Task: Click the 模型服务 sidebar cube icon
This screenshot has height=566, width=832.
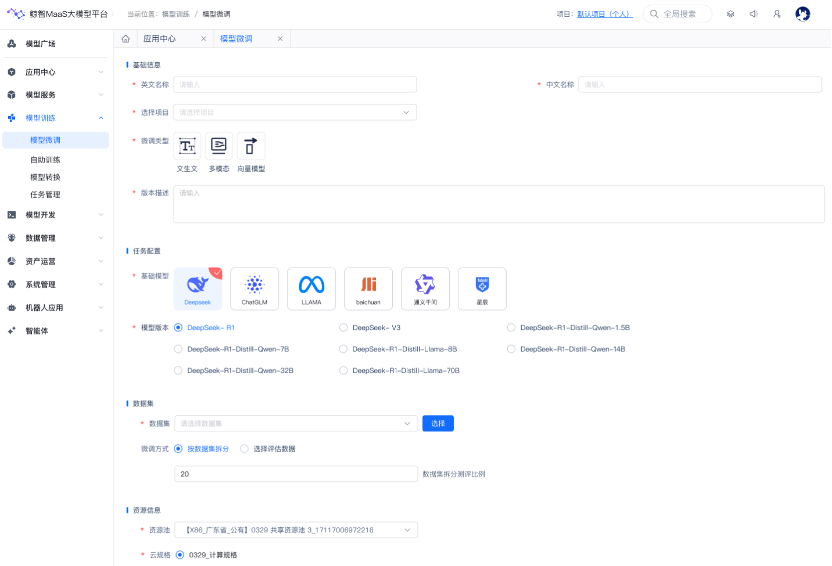Action: (x=12, y=95)
